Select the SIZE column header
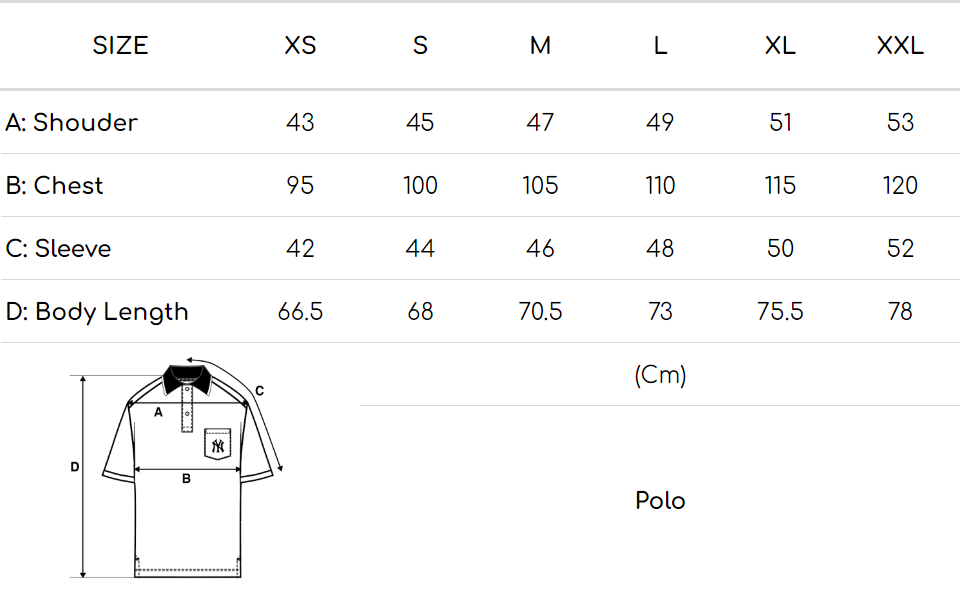This screenshot has width=960, height=590. coord(120,46)
